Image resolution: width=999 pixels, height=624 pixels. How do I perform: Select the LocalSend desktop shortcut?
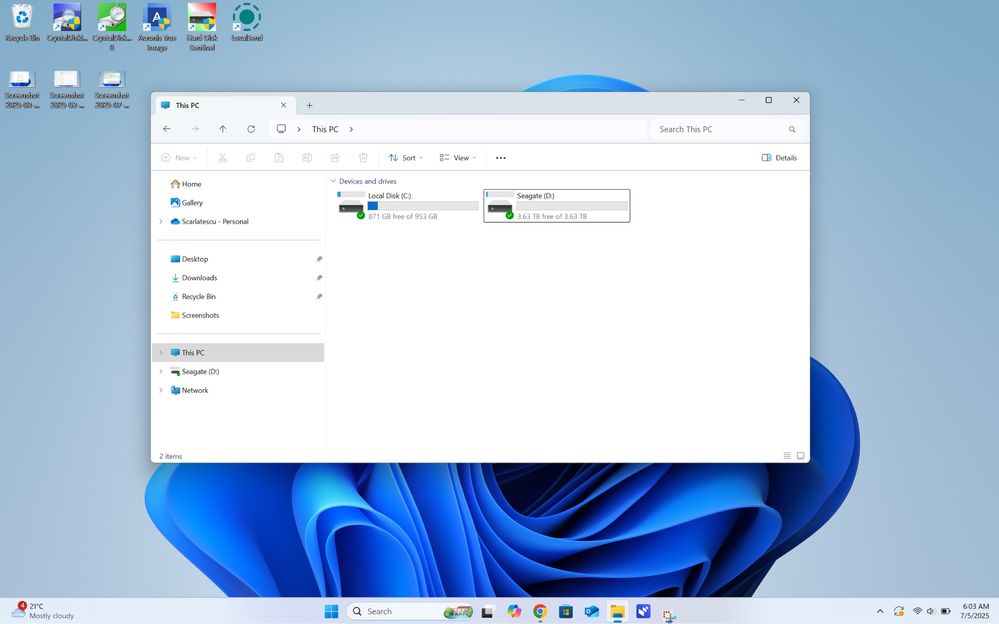[247, 22]
